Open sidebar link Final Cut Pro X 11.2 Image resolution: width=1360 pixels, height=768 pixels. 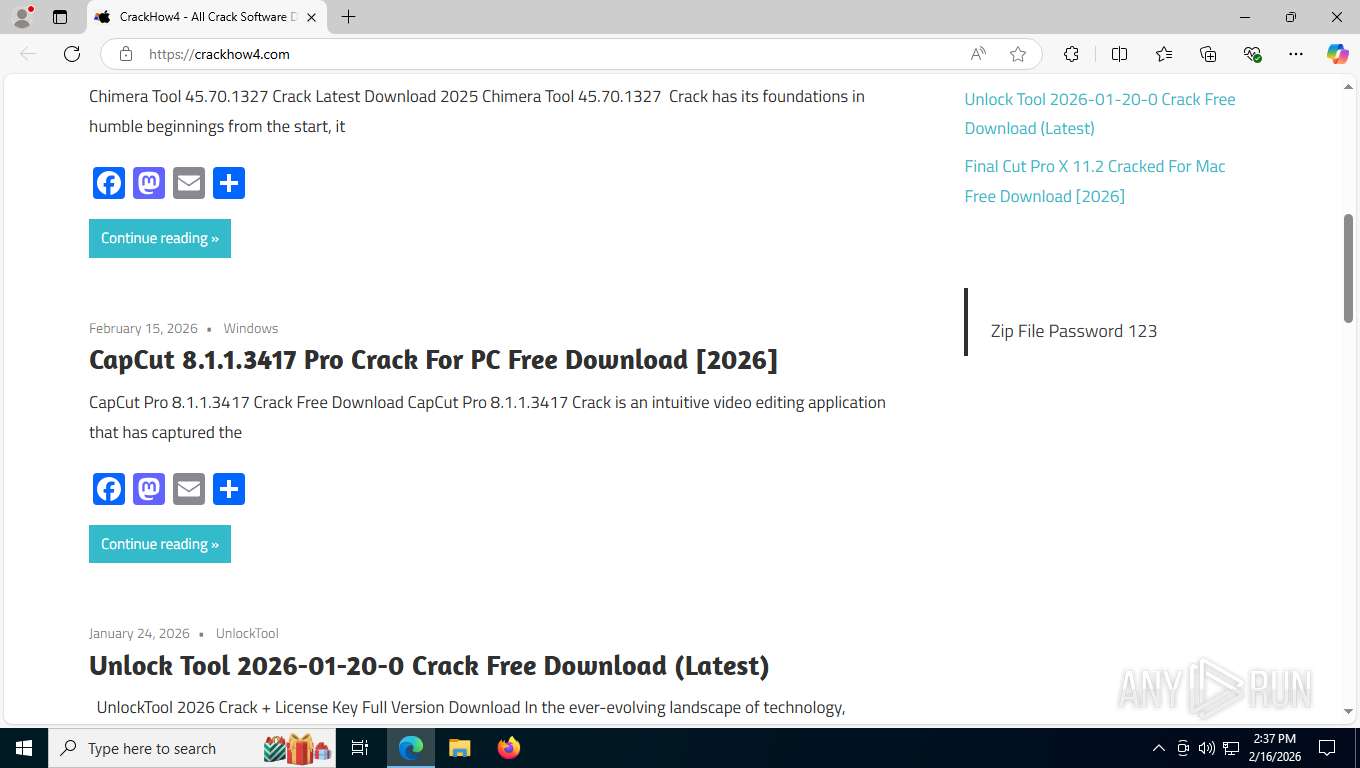1095,181
